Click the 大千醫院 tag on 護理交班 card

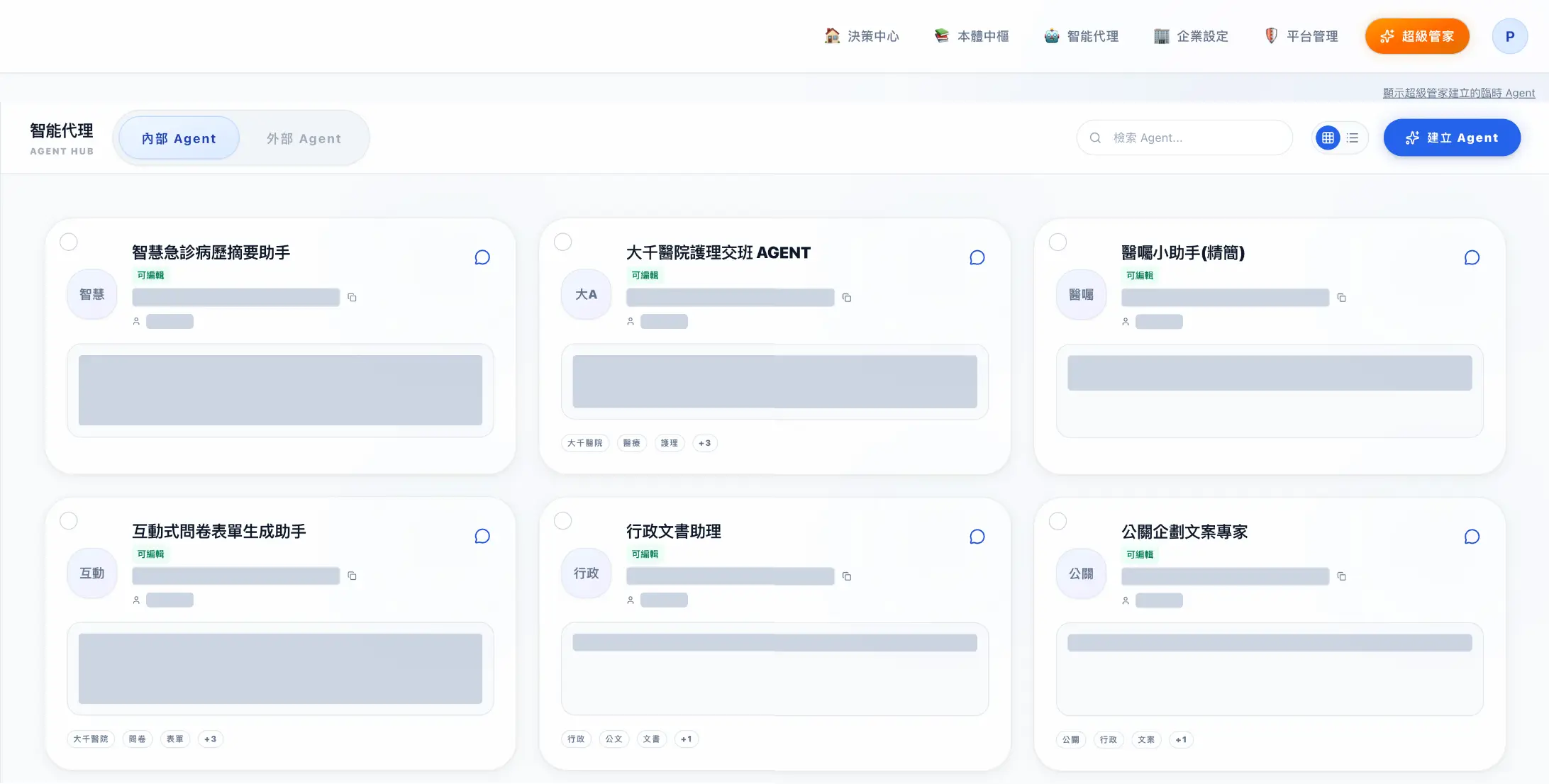pyautogui.click(x=585, y=443)
